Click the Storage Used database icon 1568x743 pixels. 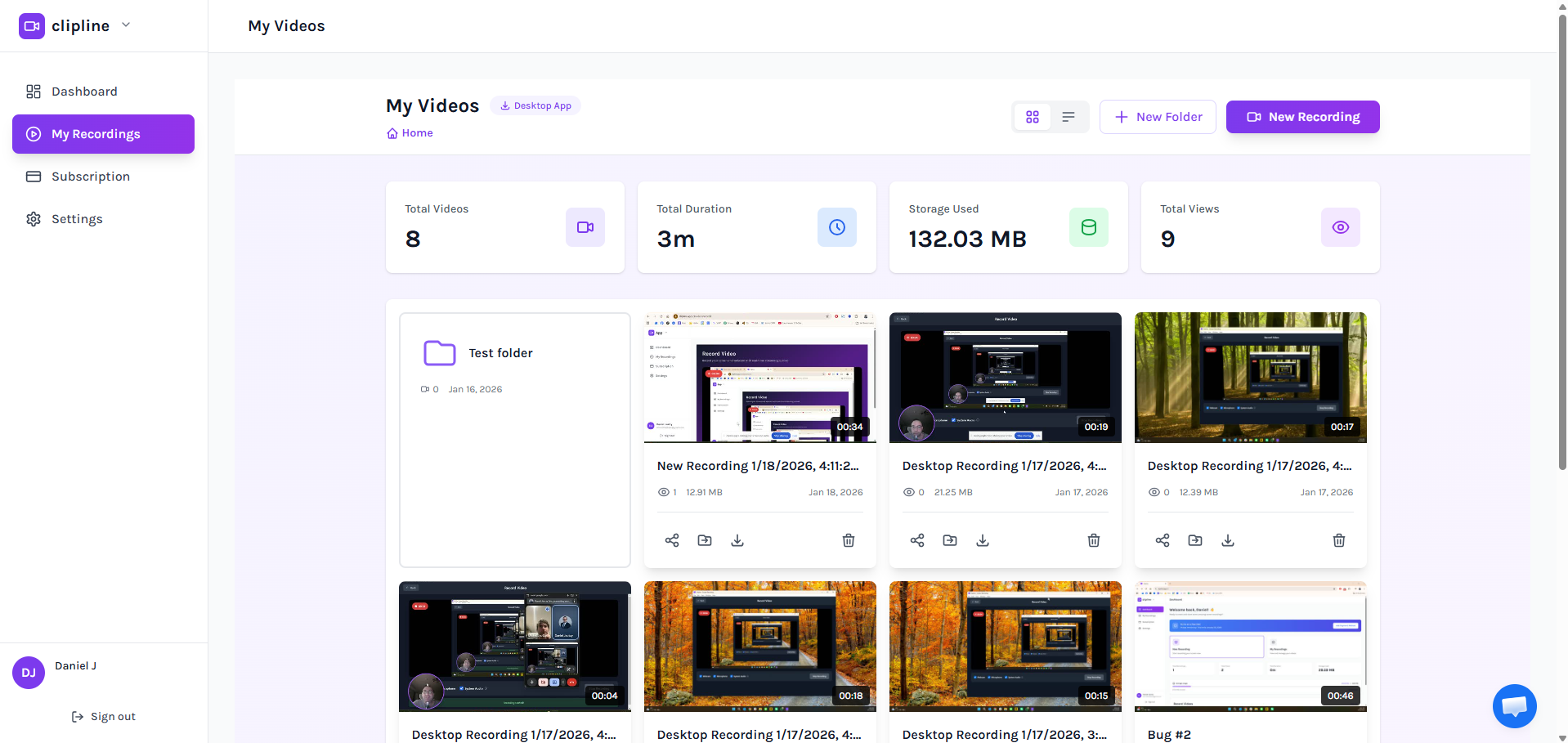pos(1089,227)
